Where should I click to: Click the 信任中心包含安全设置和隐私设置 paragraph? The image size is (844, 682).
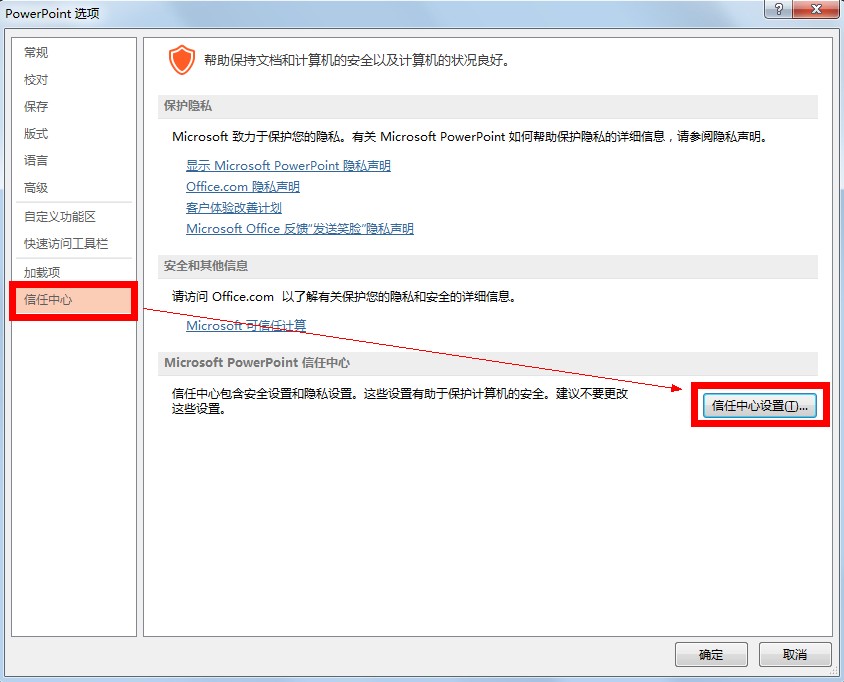click(x=400, y=402)
